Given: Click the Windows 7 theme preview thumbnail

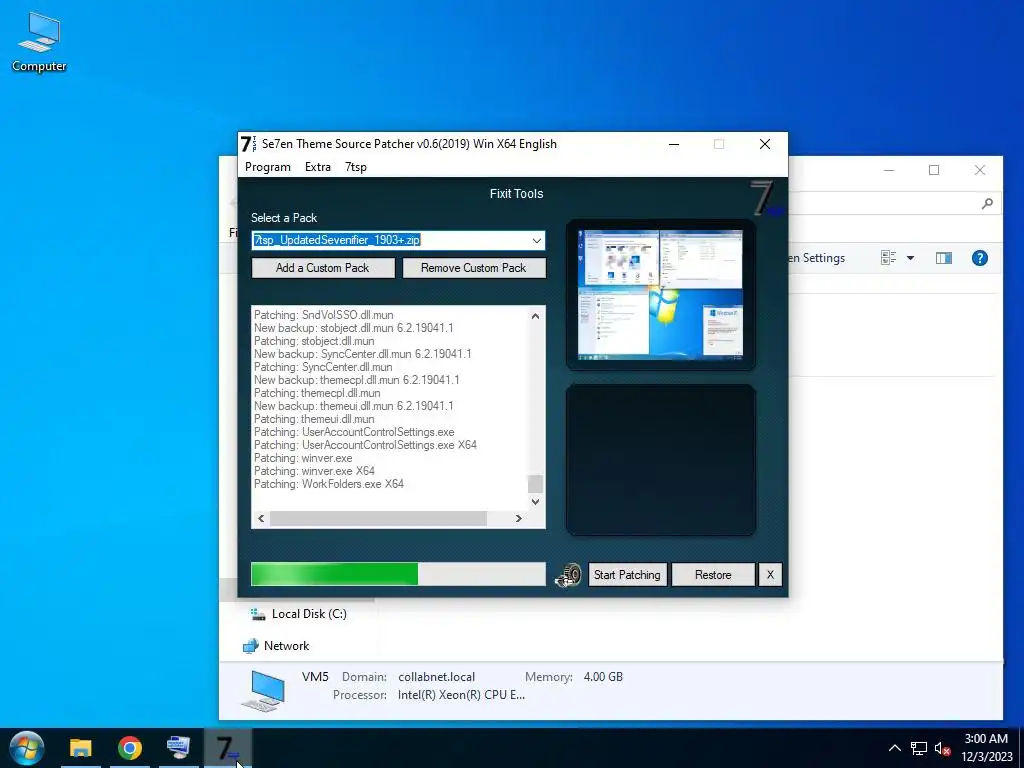Looking at the screenshot, I should pyautogui.click(x=660, y=295).
